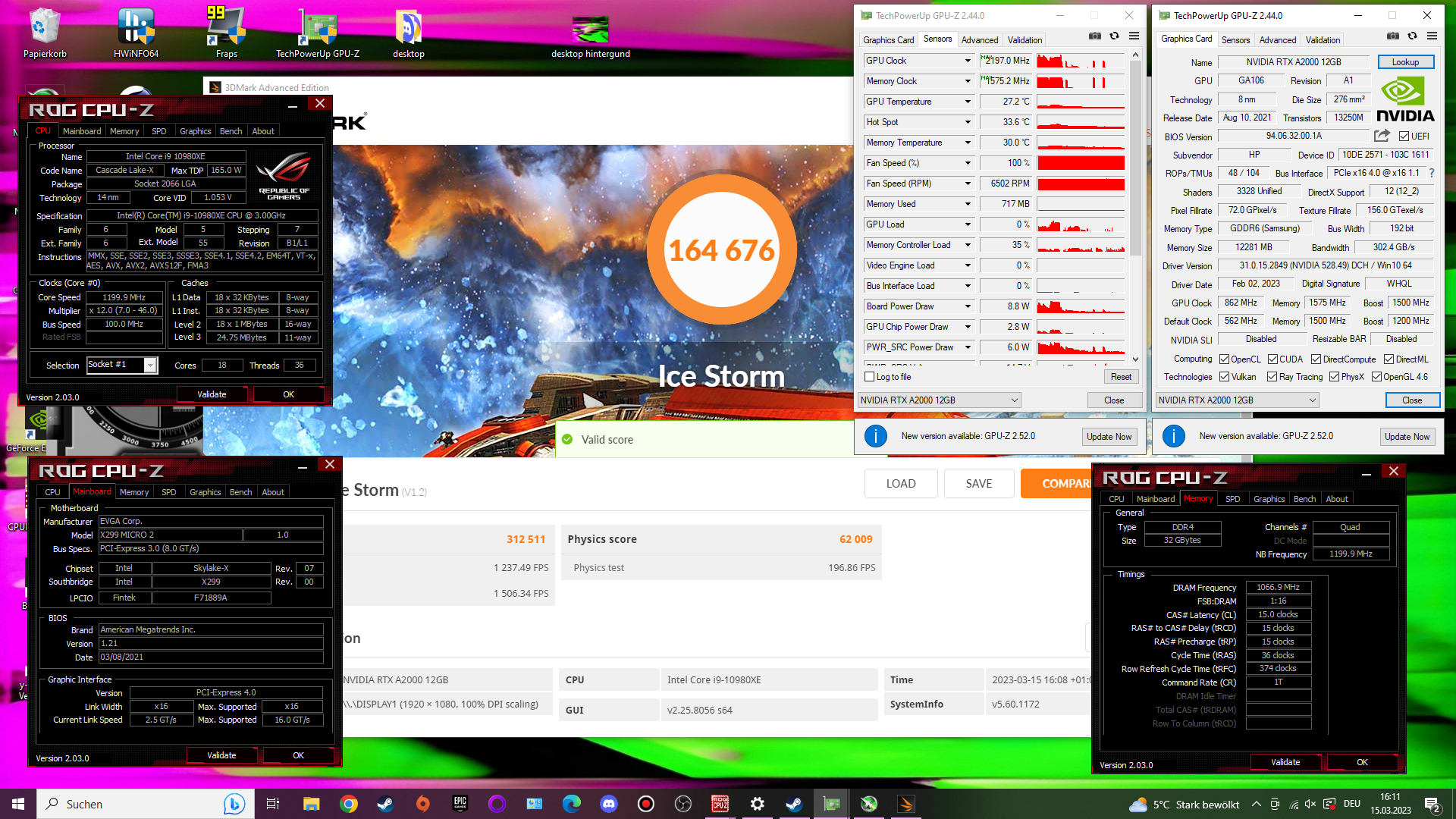Open Chrome from the taskbar
The width and height of the screenshot is (1456, 819).
(349, 804)
